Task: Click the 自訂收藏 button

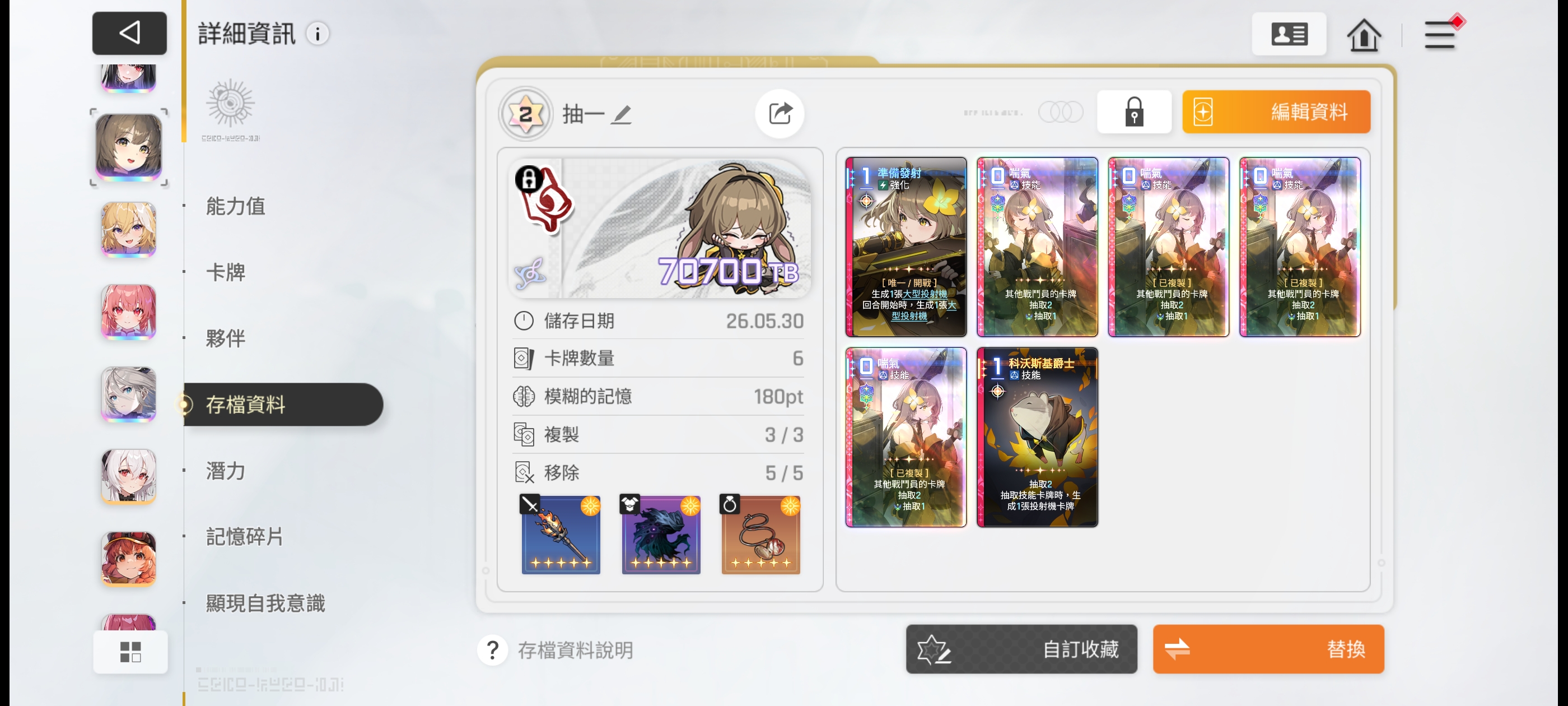Action: (x=1021, y=649)
